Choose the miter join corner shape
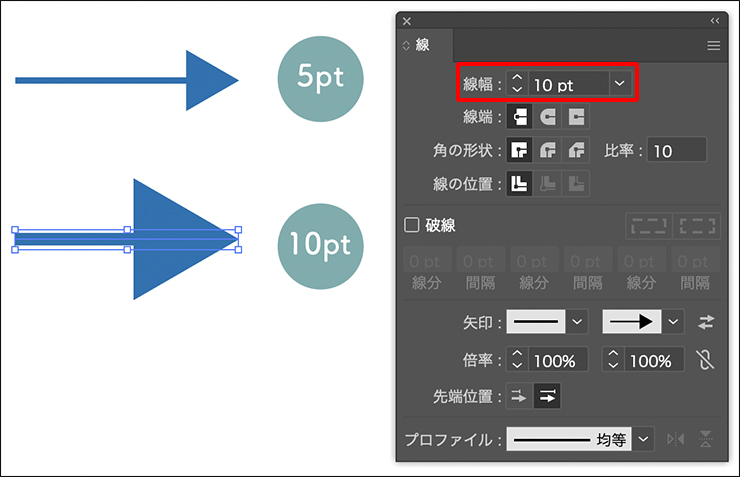The width and height of the screenshot is (740, 477). [519, 151]
